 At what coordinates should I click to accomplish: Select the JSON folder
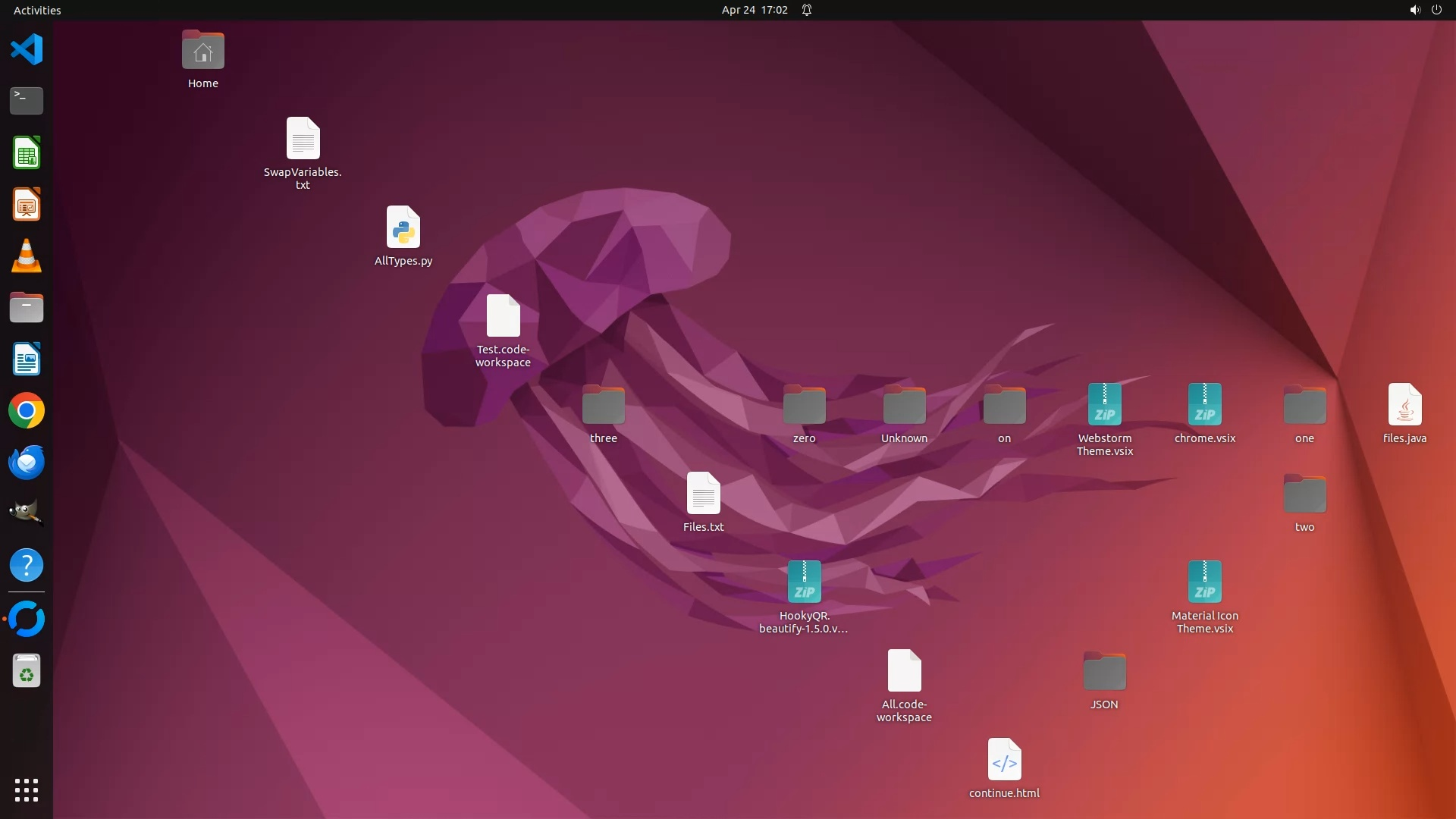coord(1104,672)
